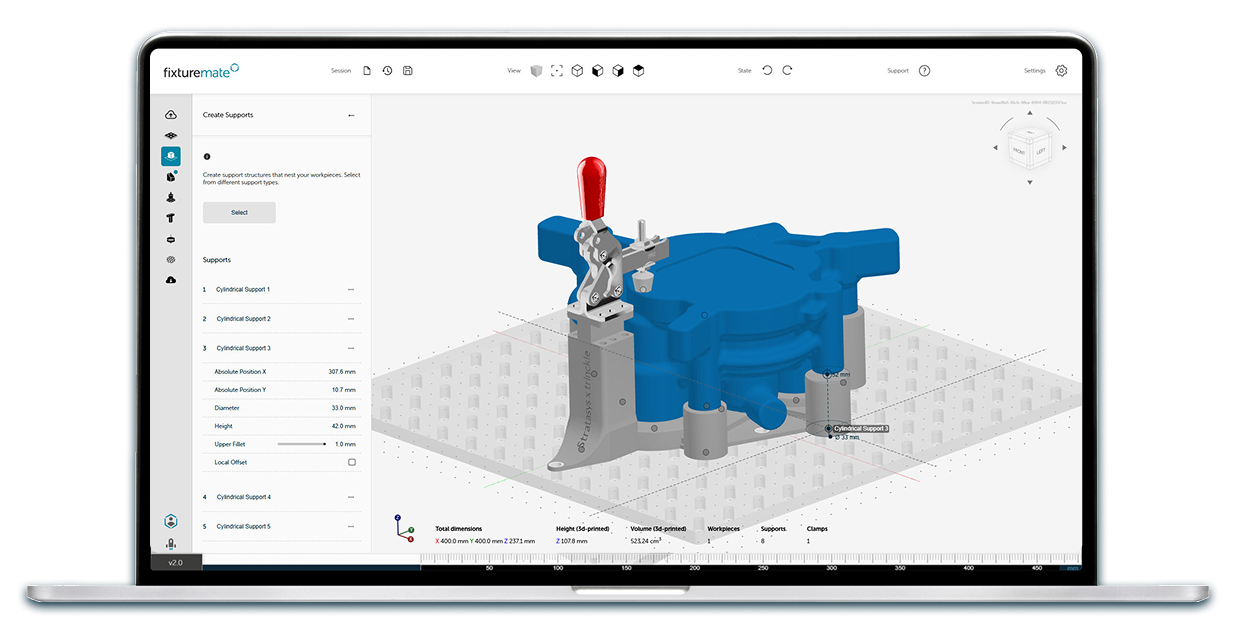Save the session with floppy icon
Image resolution: width=1235 pixels, height=640 pixels.
pos(407,71)
